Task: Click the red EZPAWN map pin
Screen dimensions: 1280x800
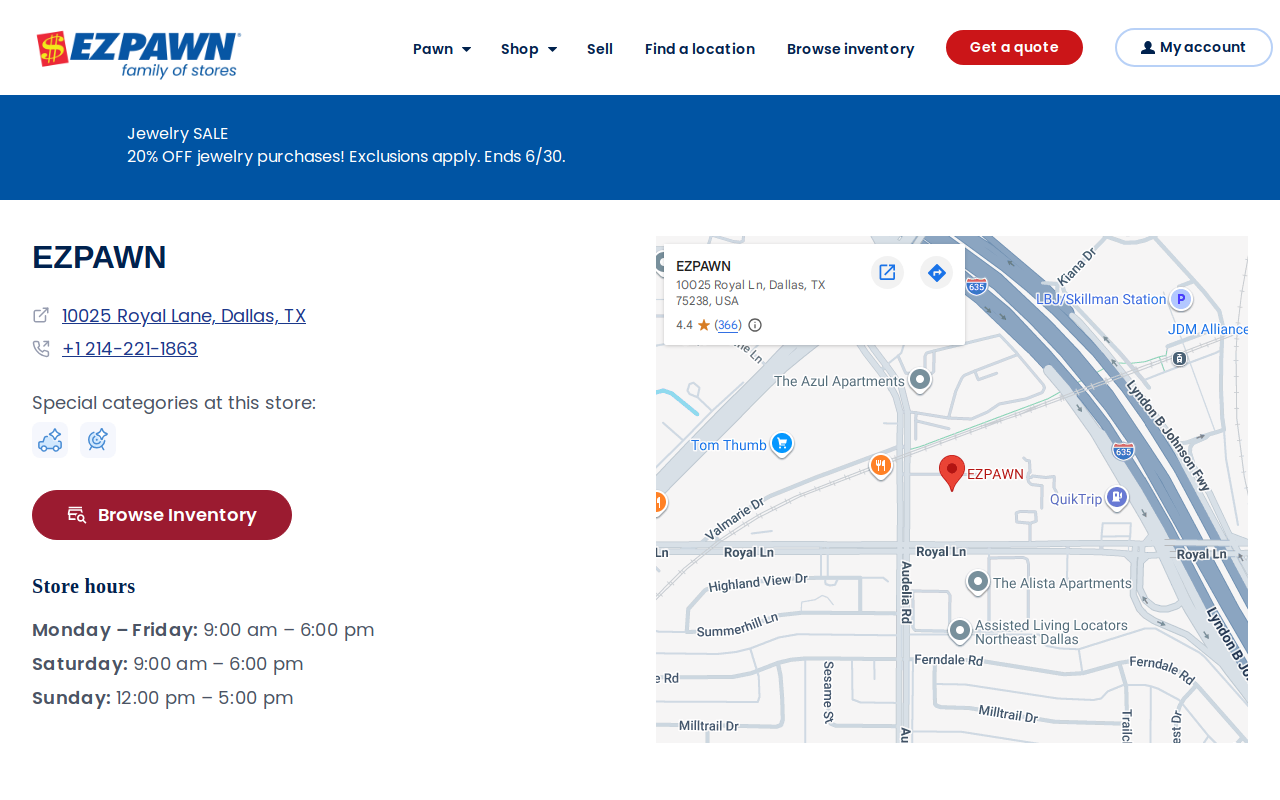Action: 952,472
